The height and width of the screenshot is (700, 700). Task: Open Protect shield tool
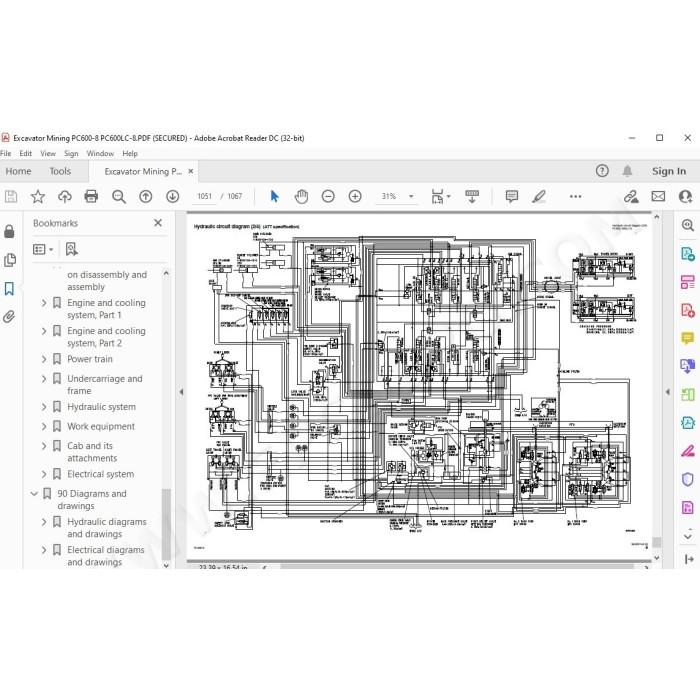[688, 479]
